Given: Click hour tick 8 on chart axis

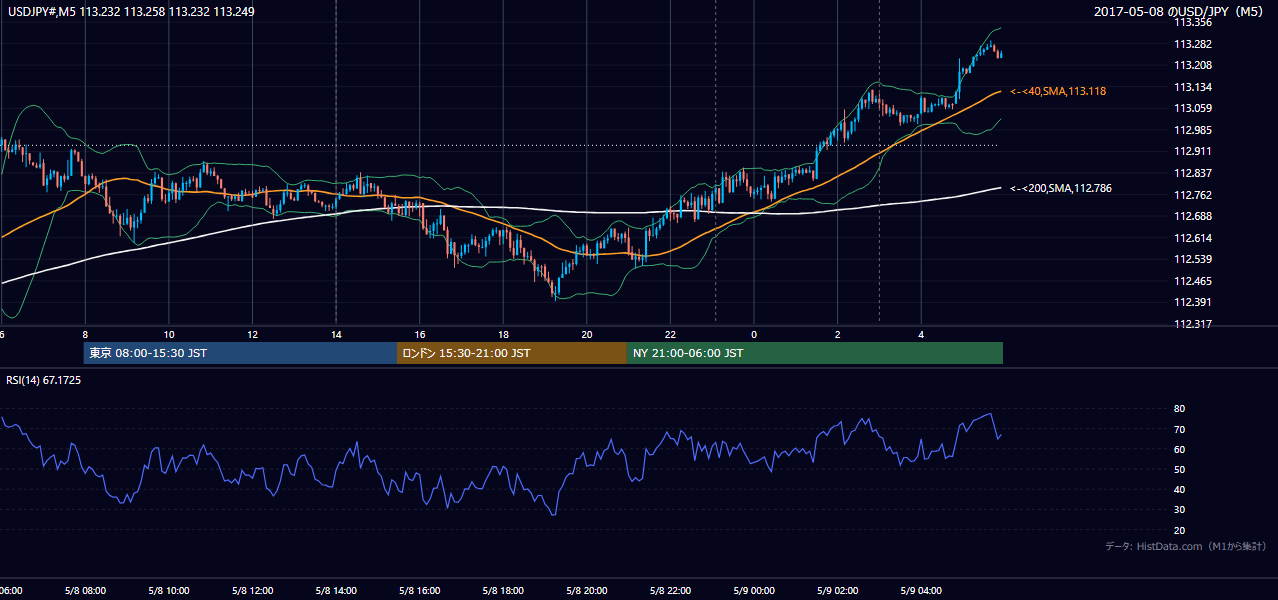Looking at the screenshot, I should coord(85,334).
